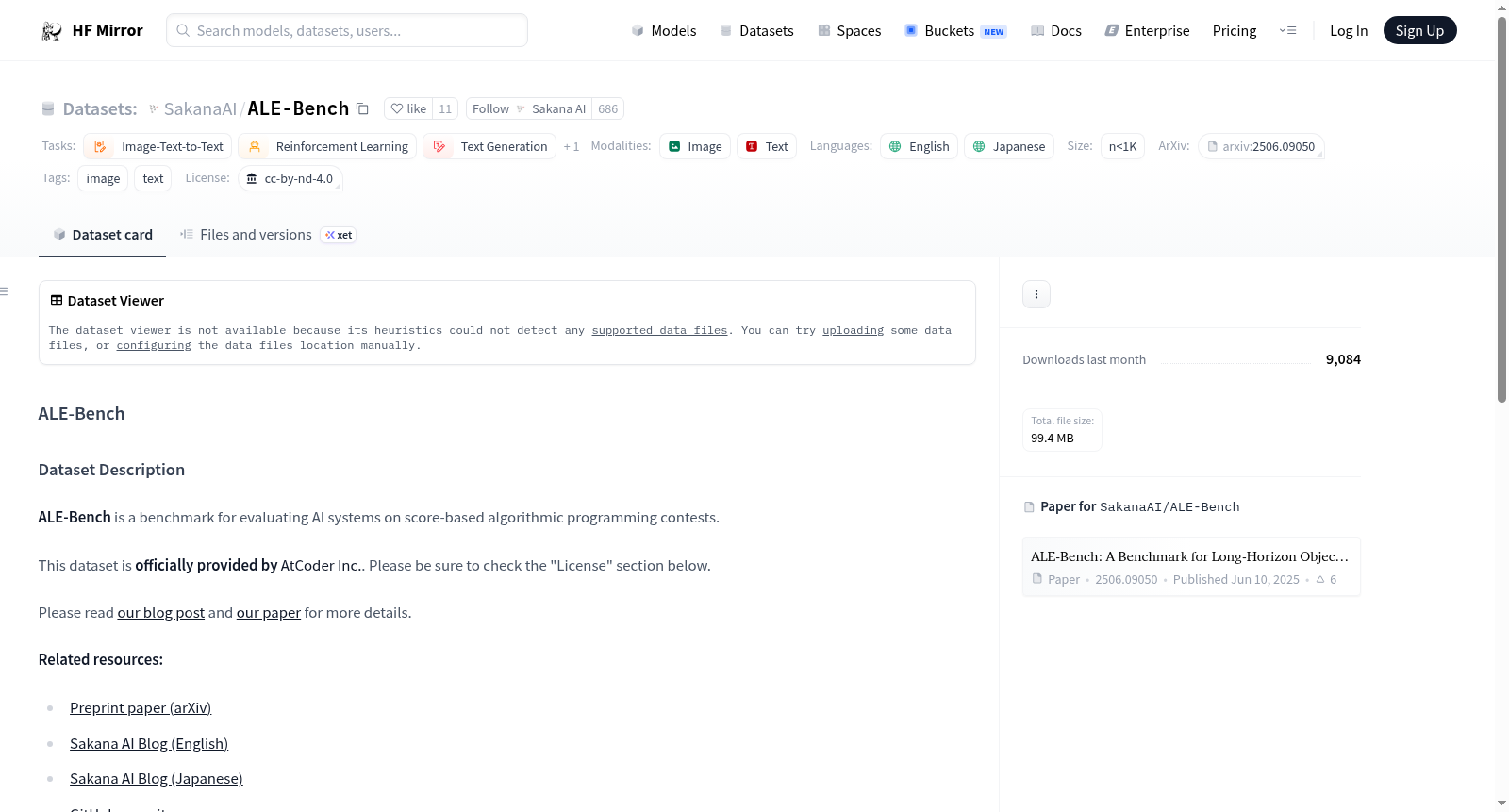Click the Dataset Description heading

(111, 470)
